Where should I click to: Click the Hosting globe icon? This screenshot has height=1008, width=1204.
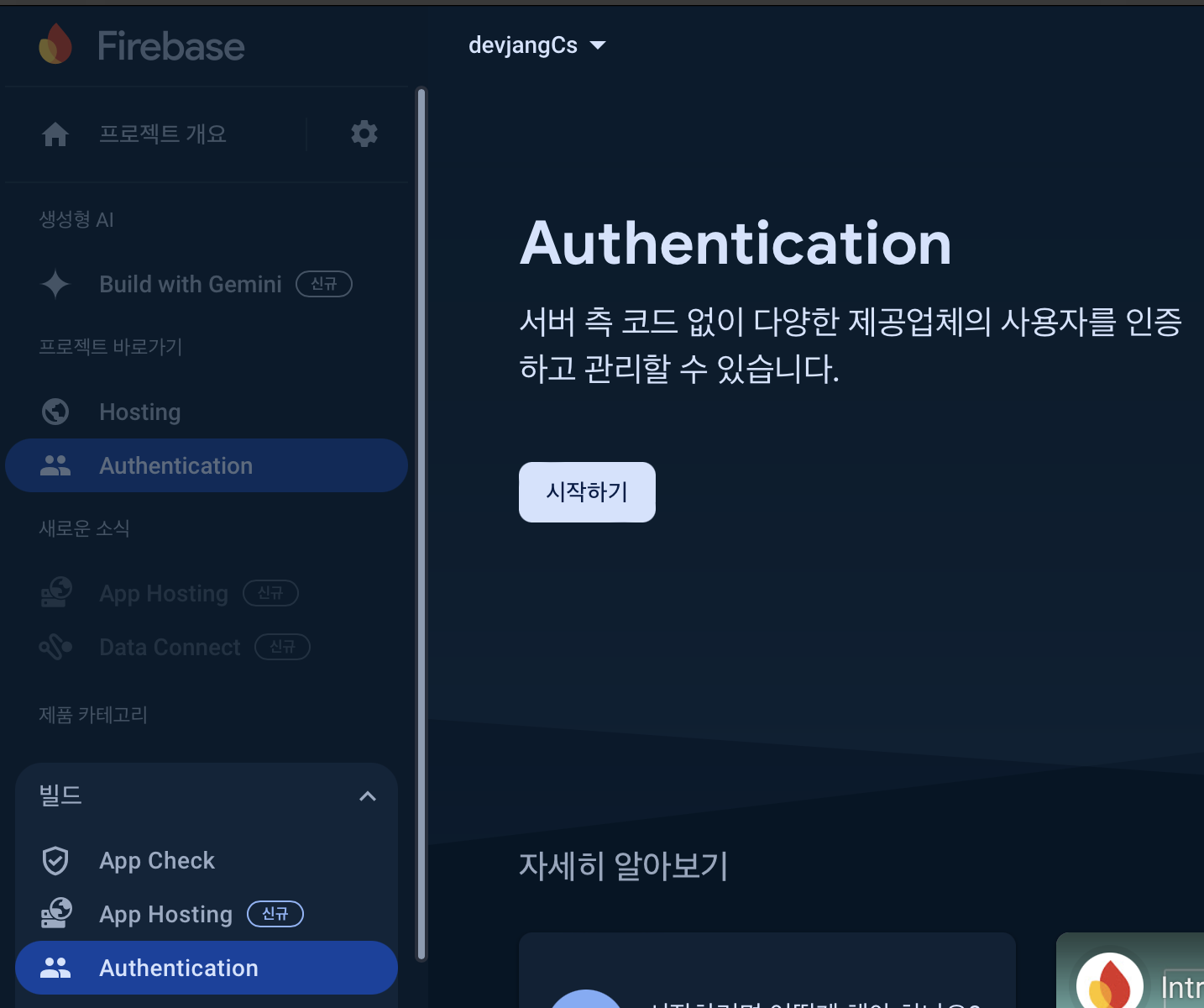(55, 412)
